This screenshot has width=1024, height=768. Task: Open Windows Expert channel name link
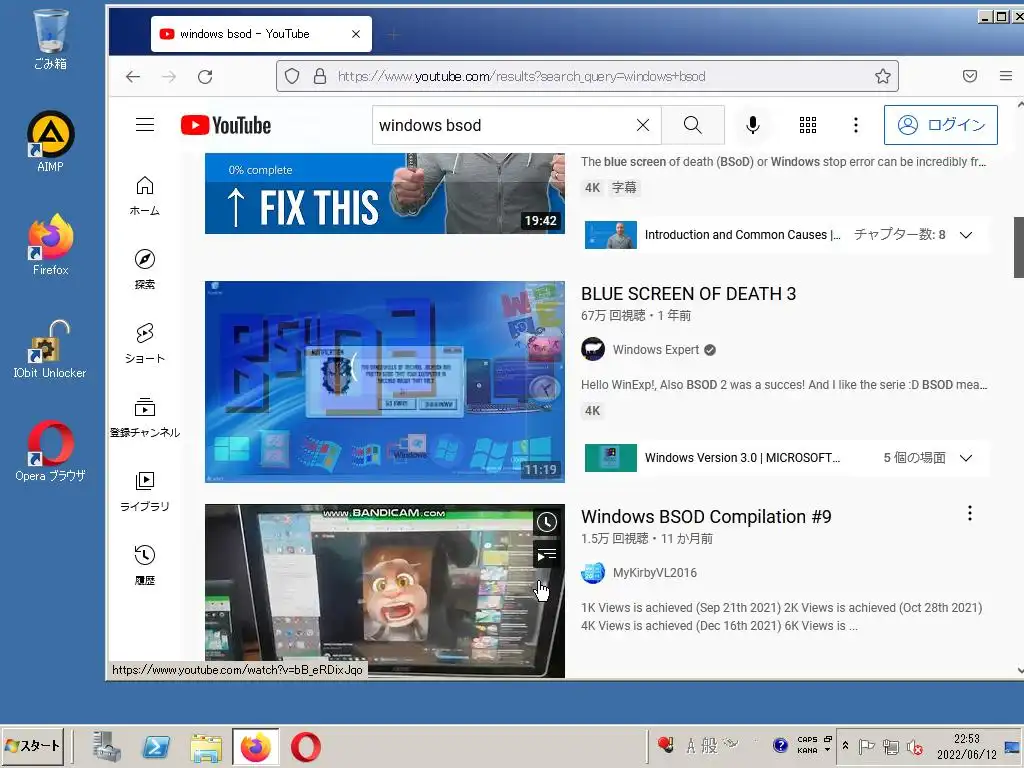656,349
